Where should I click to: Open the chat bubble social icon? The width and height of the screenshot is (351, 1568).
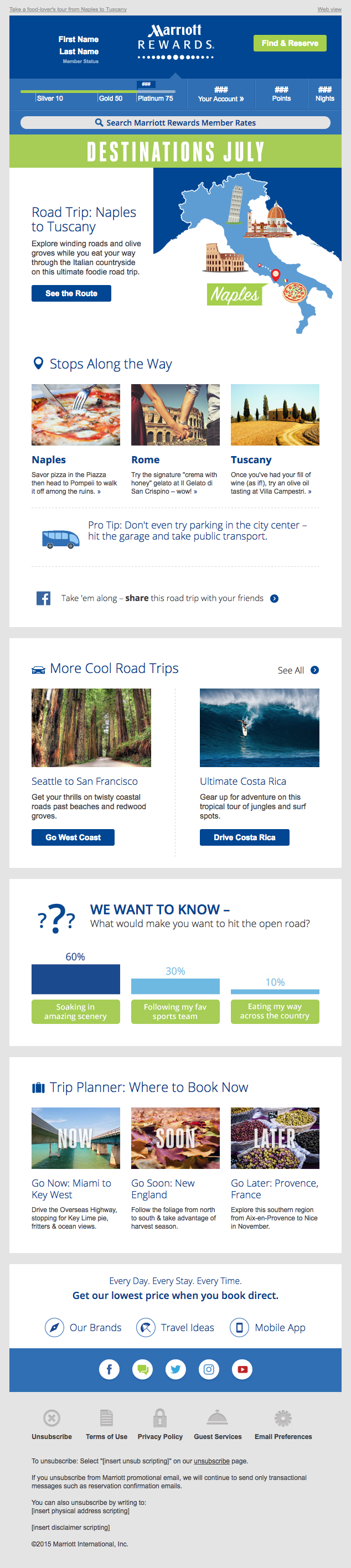tap(143, 1369)
